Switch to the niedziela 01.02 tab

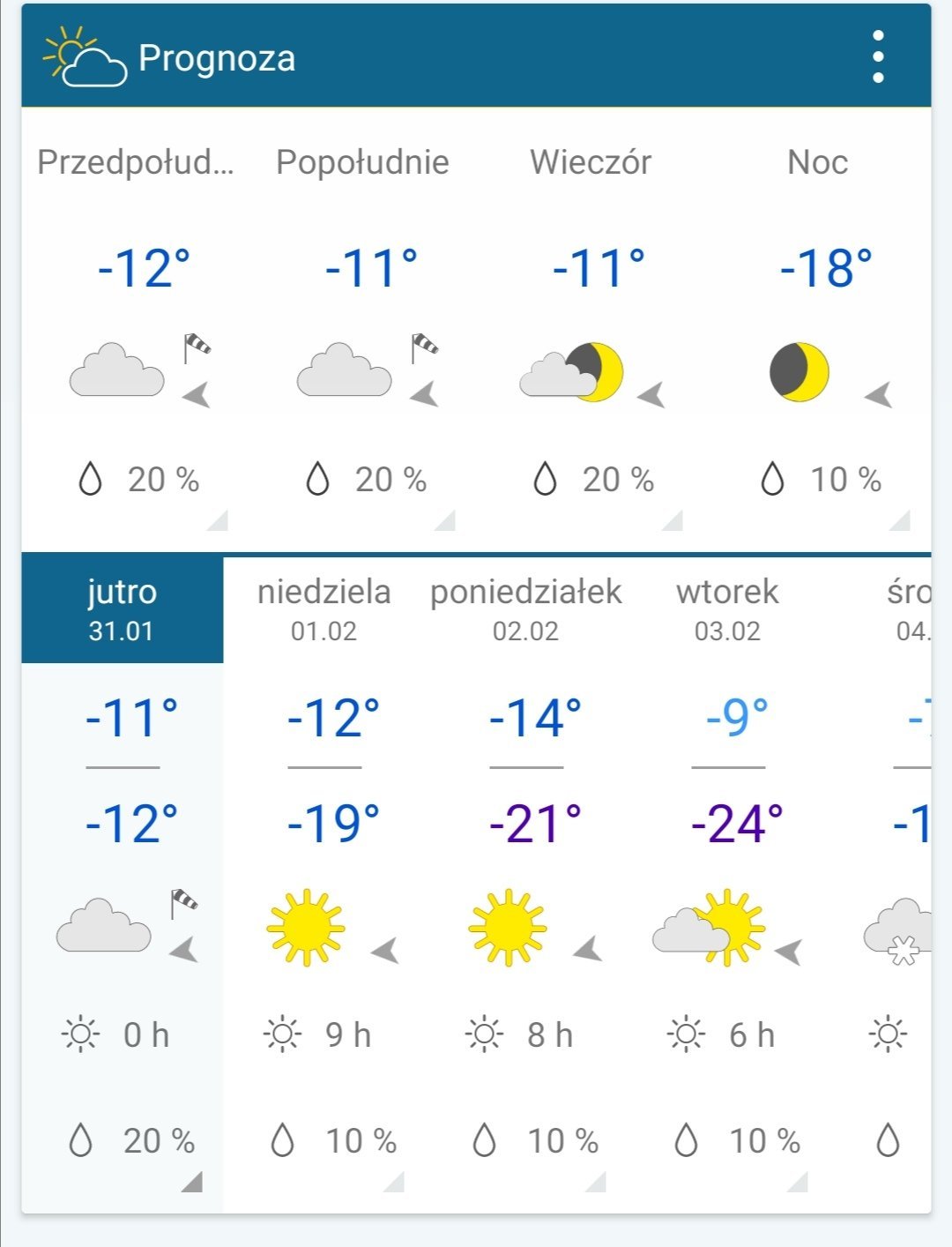pos(324,609)
